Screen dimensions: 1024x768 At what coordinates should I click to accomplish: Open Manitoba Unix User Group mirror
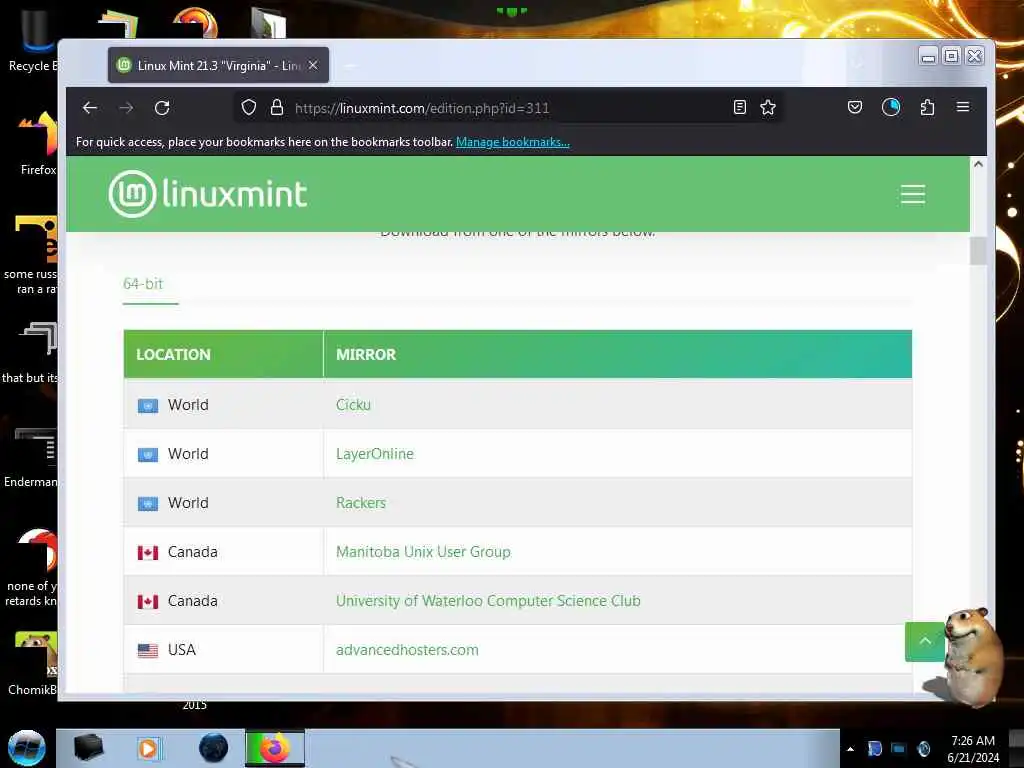tap(423, 552)
